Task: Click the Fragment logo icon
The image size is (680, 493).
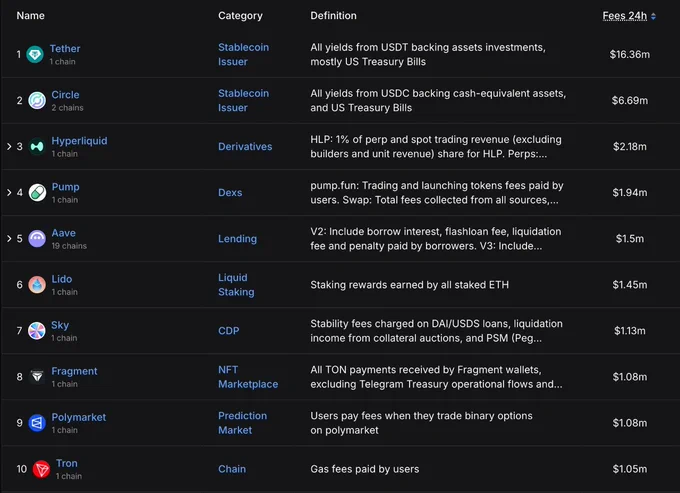Action: [37, 377]
